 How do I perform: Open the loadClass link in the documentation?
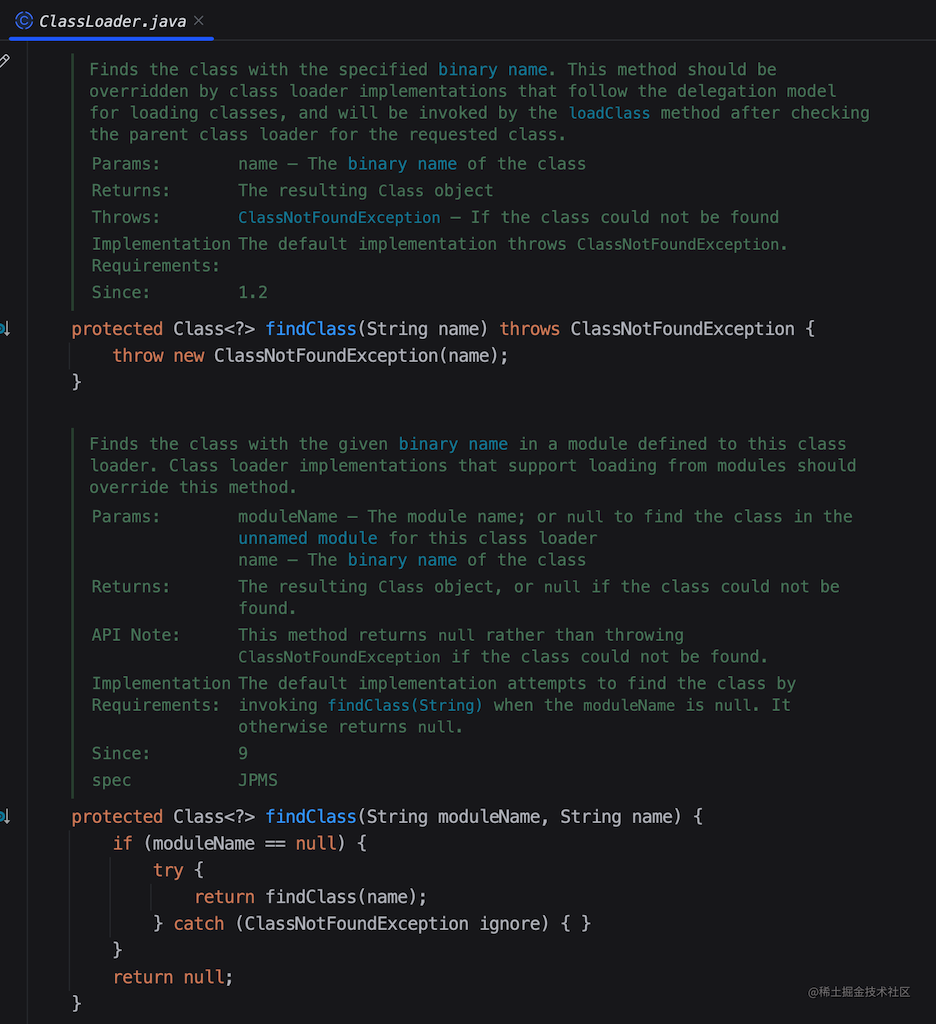[x=609, y=113]
